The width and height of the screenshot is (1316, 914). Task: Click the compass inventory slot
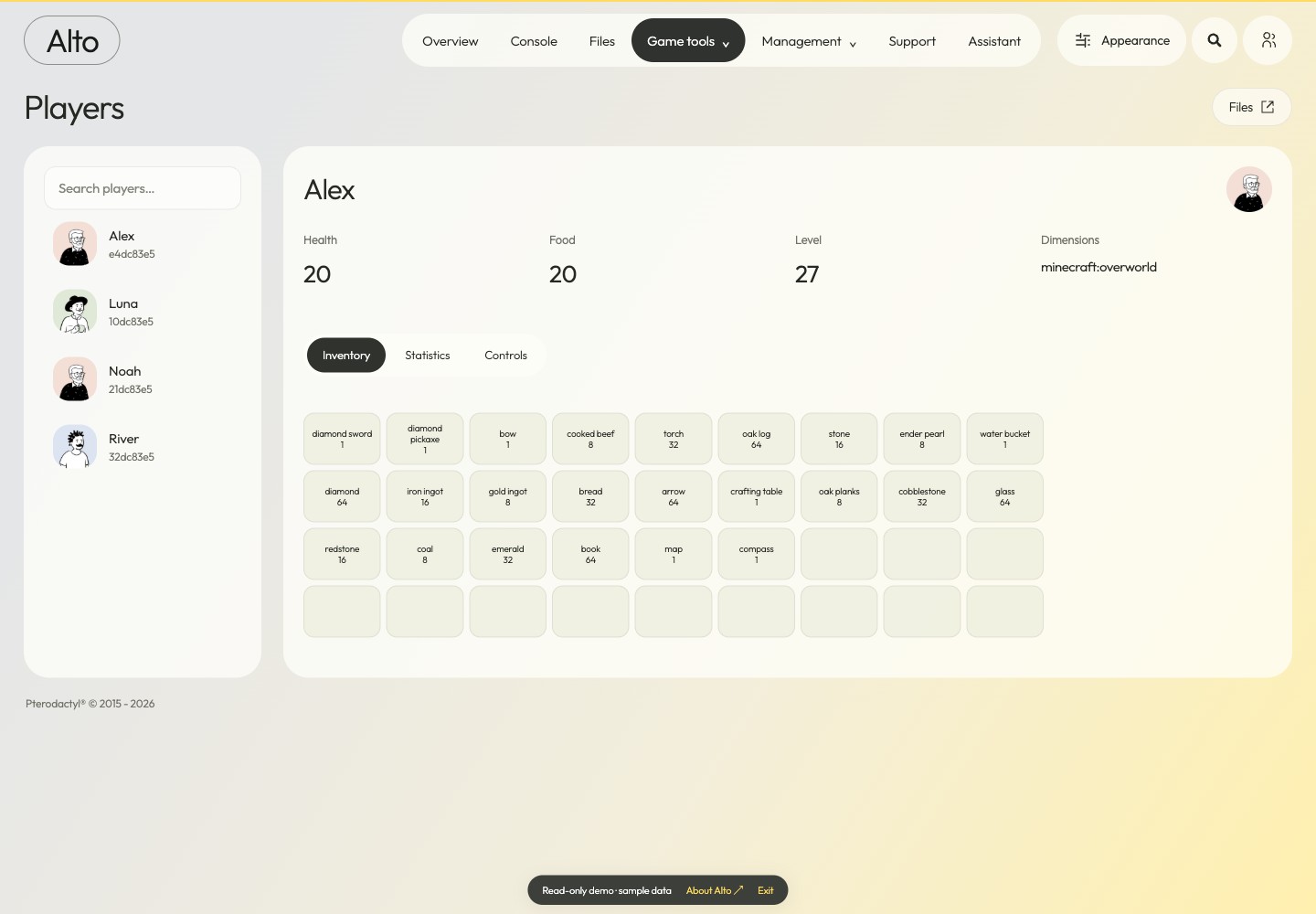pos(757,554)
